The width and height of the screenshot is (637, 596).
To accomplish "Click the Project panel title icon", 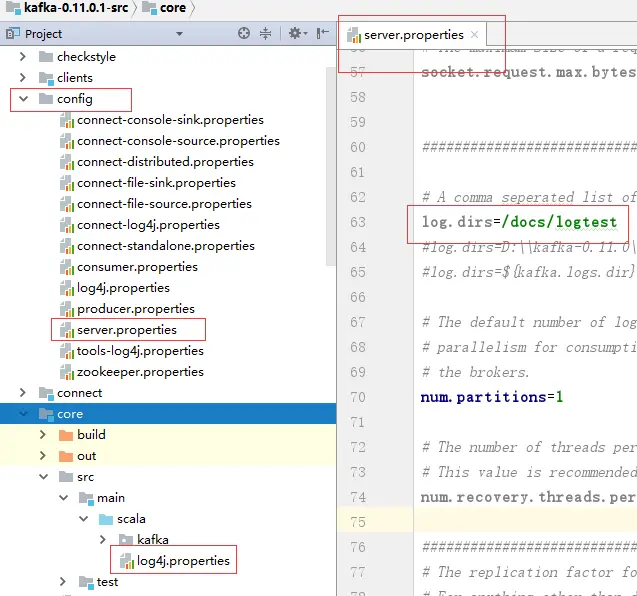I will pos(13,33).
